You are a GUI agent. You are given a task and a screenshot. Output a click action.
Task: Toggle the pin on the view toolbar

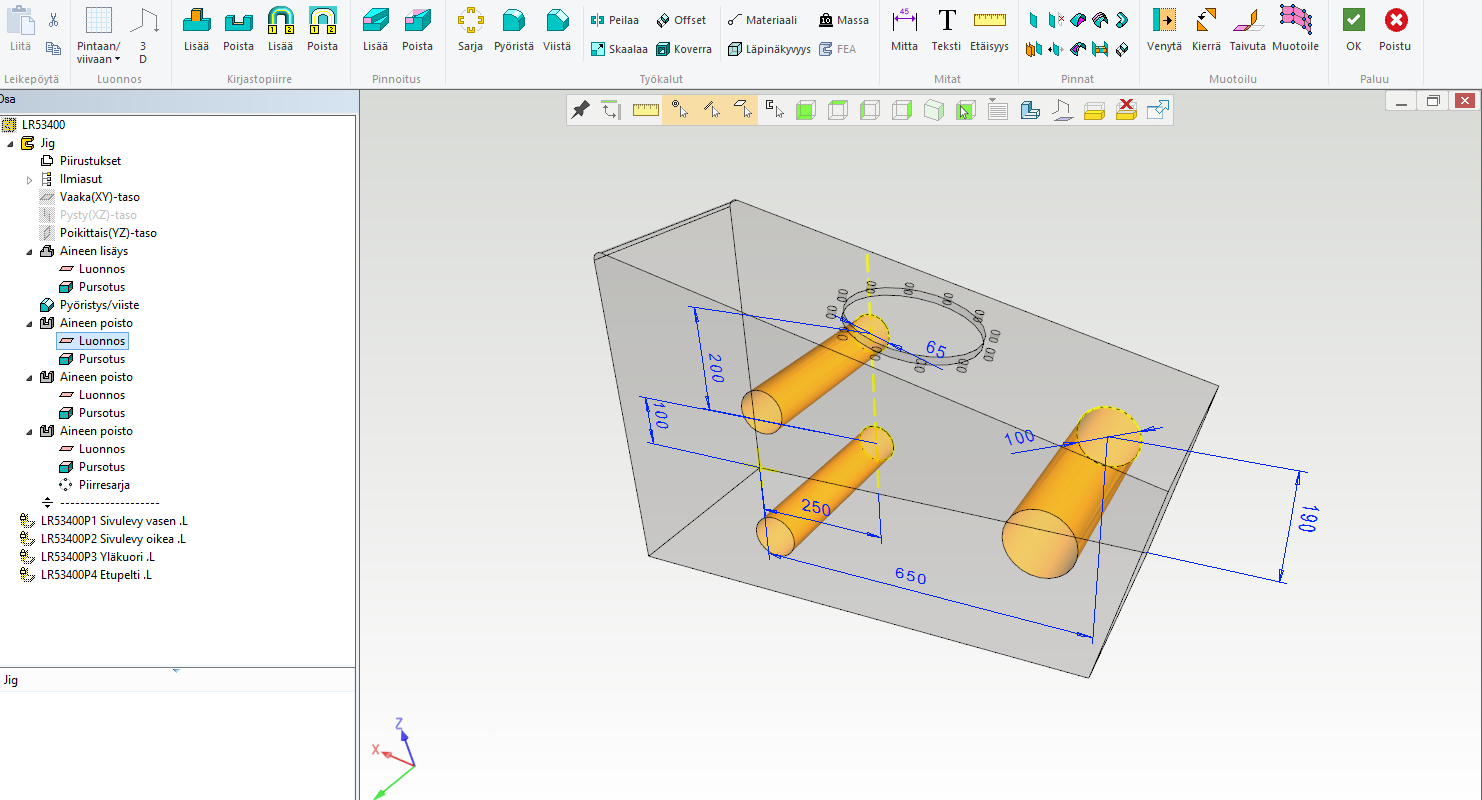(x=580, y=110)
